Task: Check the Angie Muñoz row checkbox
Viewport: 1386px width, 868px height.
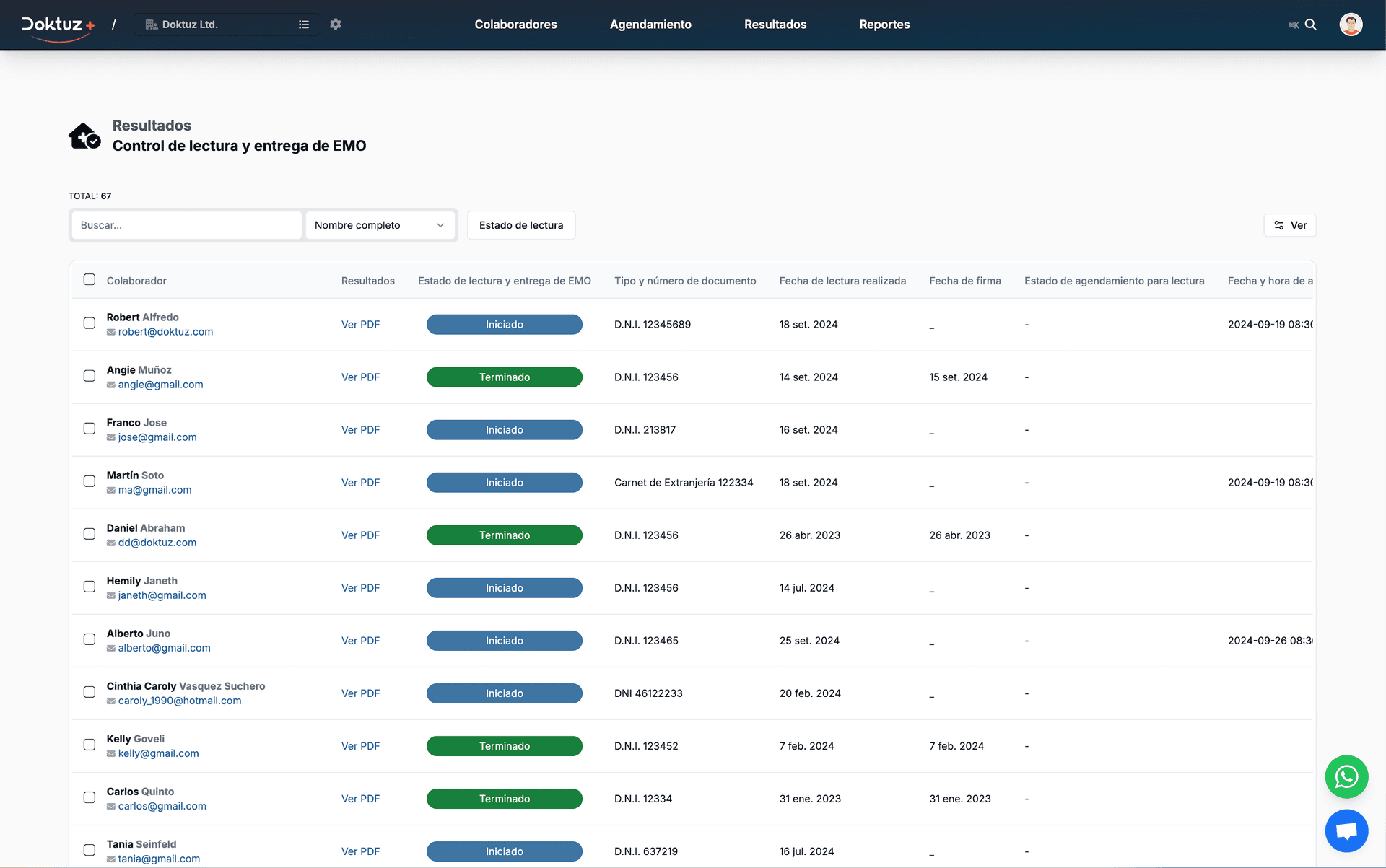Action: click(90, 376)
